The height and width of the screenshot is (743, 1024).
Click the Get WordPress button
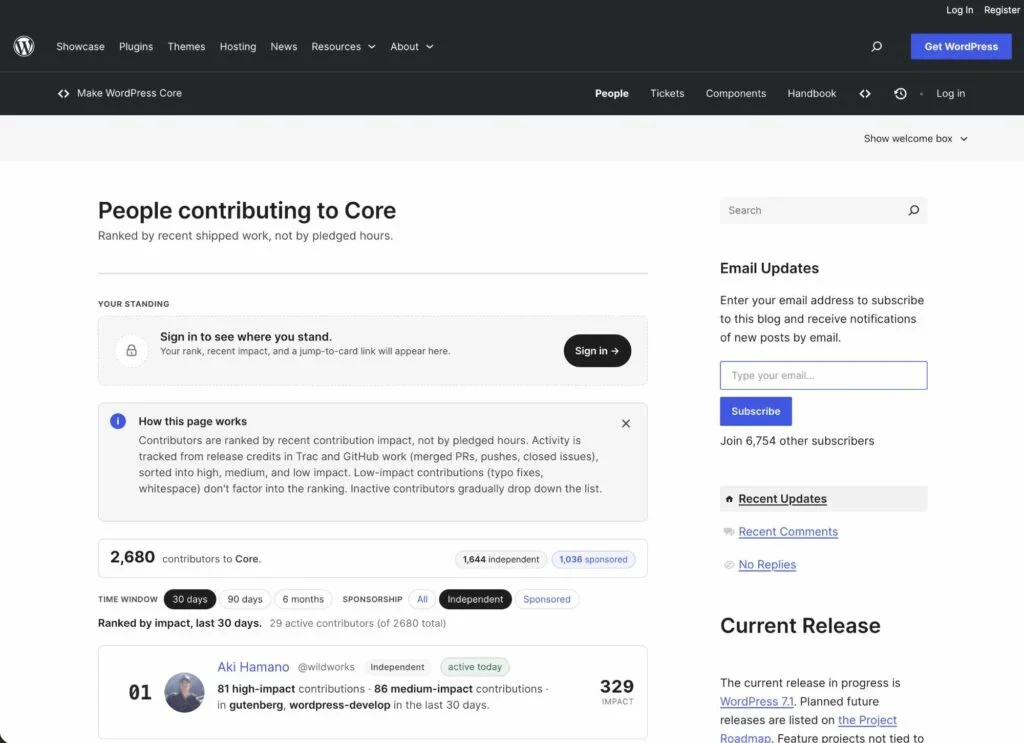[x=961, y=46]
